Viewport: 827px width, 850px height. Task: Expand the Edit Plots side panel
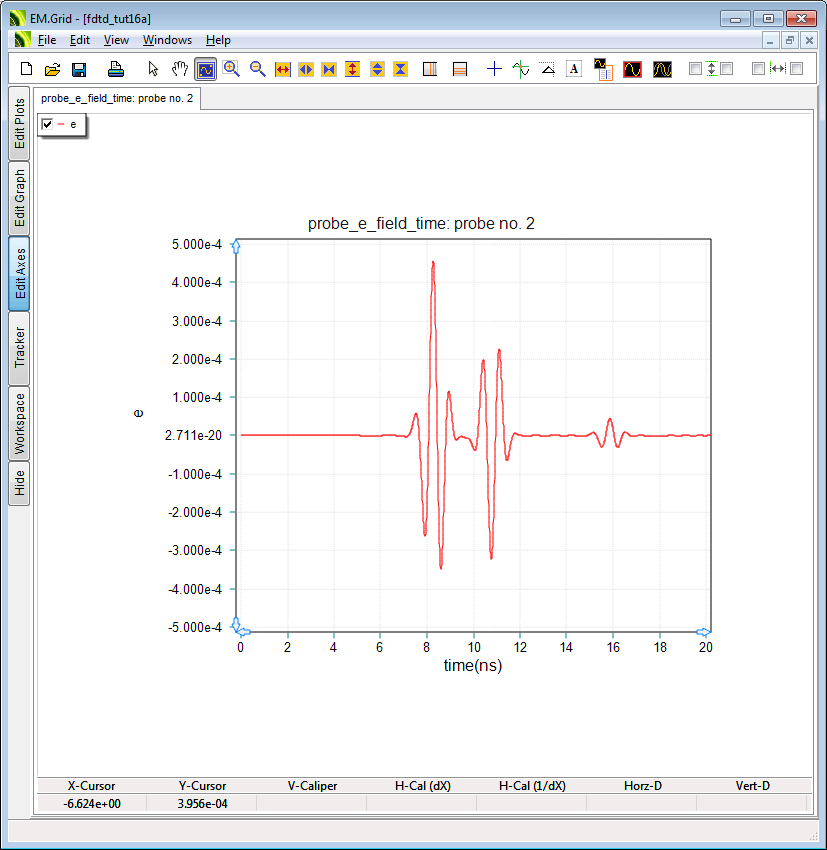click(x=19, y=123)
